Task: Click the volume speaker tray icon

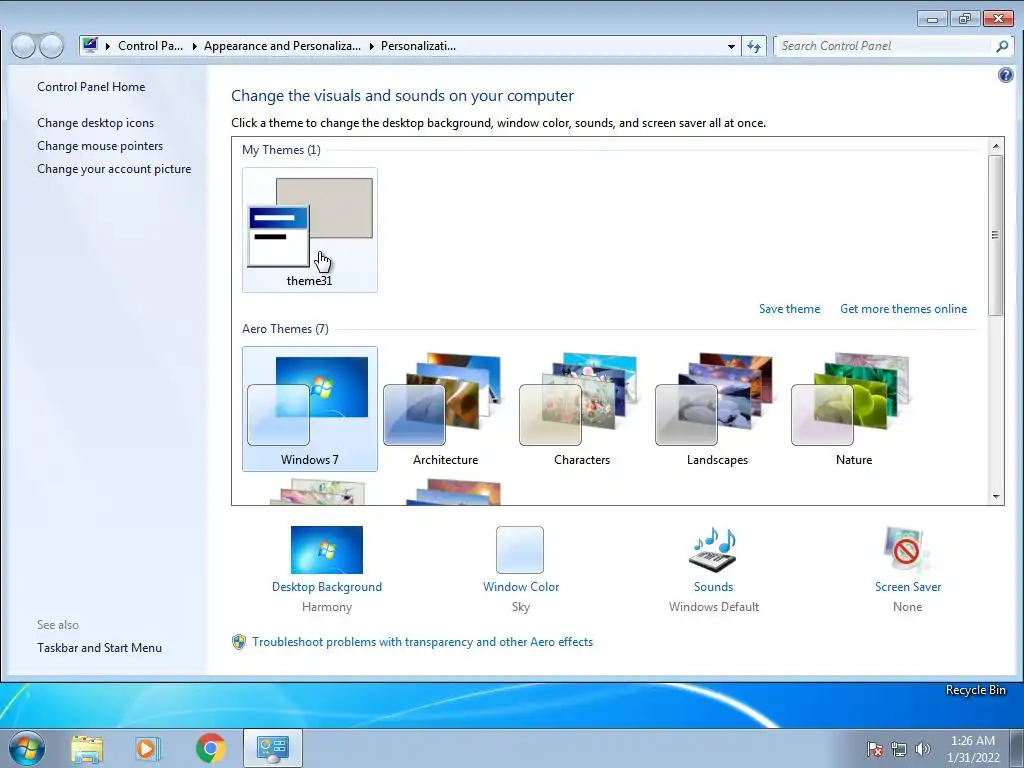Action: pyautogui.click(x=922, y=749)
